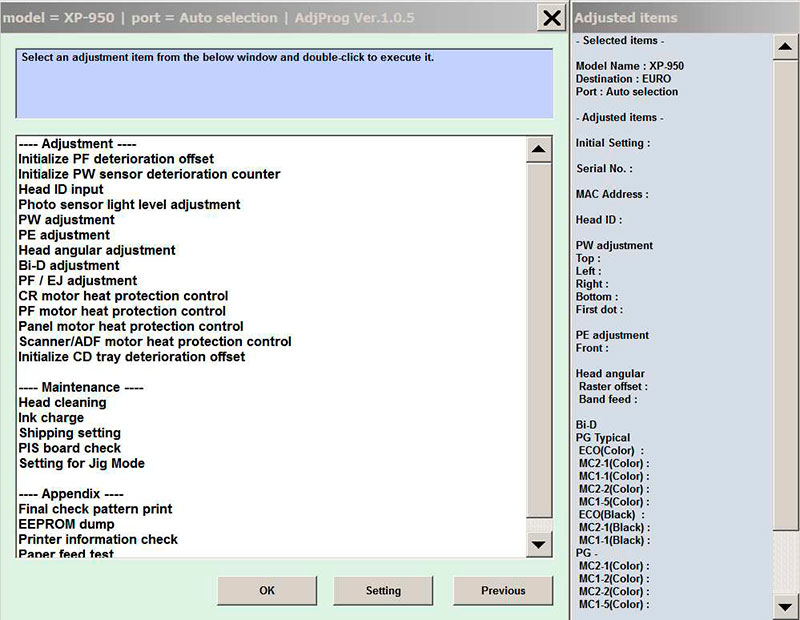Select Panel motor heat protection control

pyautogui.click(x=131, y=327)
